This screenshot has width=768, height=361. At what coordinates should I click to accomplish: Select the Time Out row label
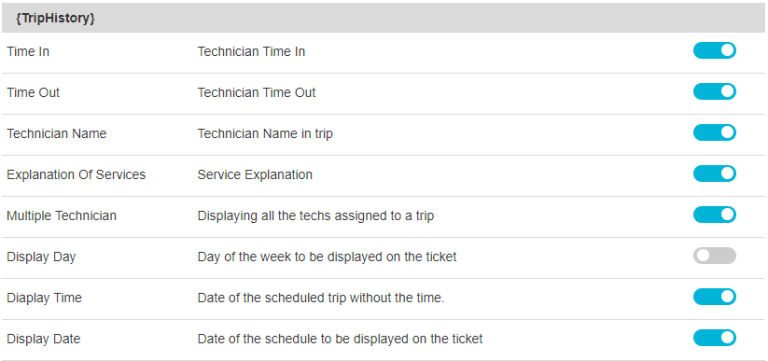(33, 93)
